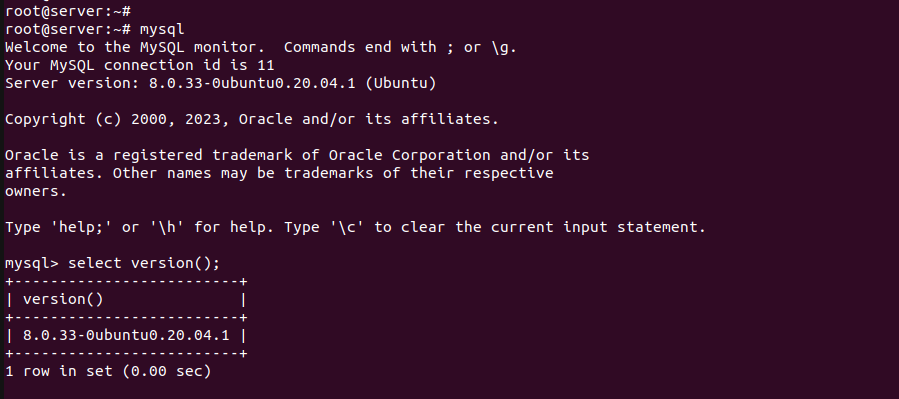This screenshot has height=399, width=899.
Task: Click the bottom border of the result table
Action: [126, 353]
